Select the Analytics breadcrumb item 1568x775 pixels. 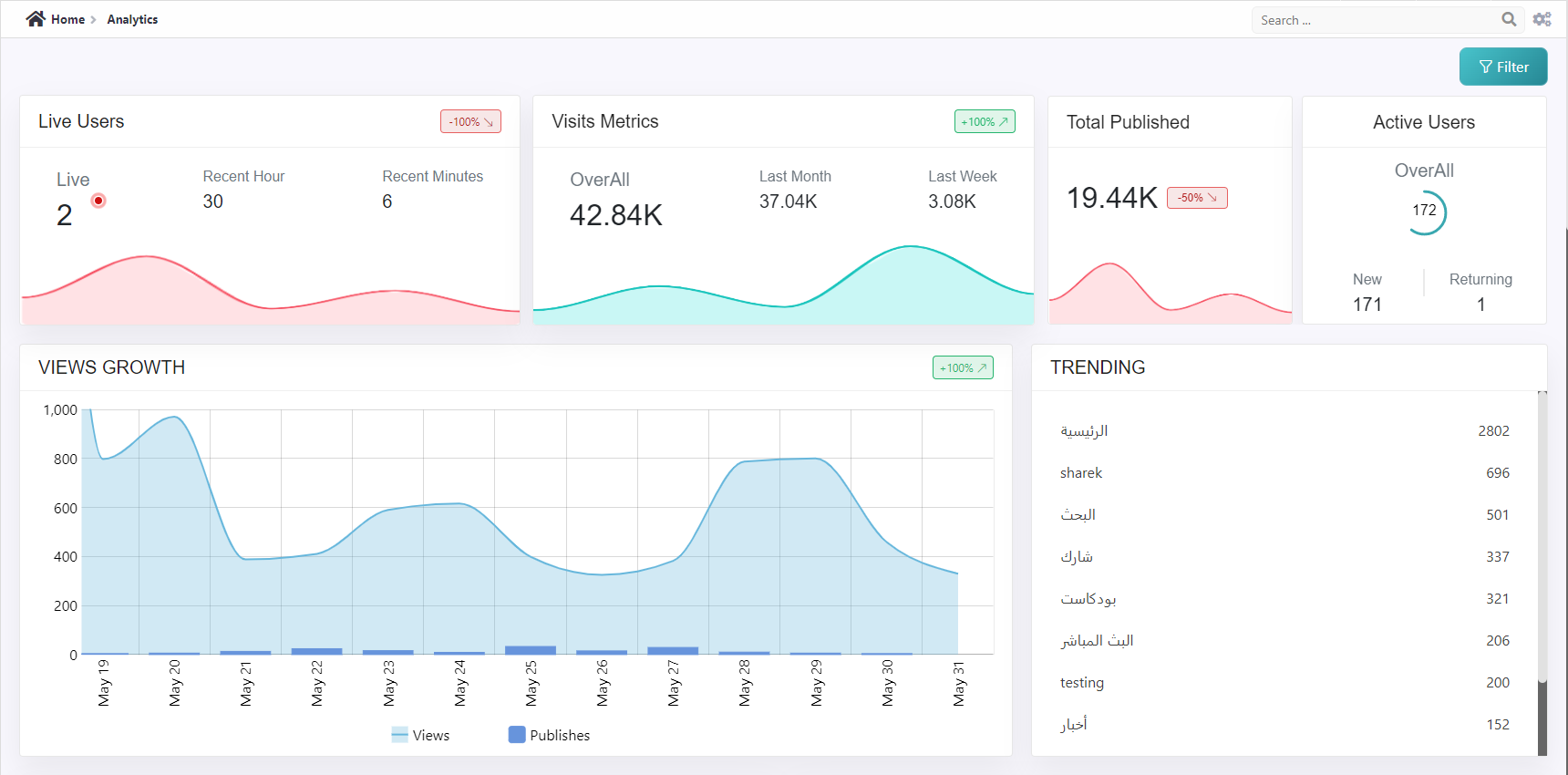[x=132, y=19]
